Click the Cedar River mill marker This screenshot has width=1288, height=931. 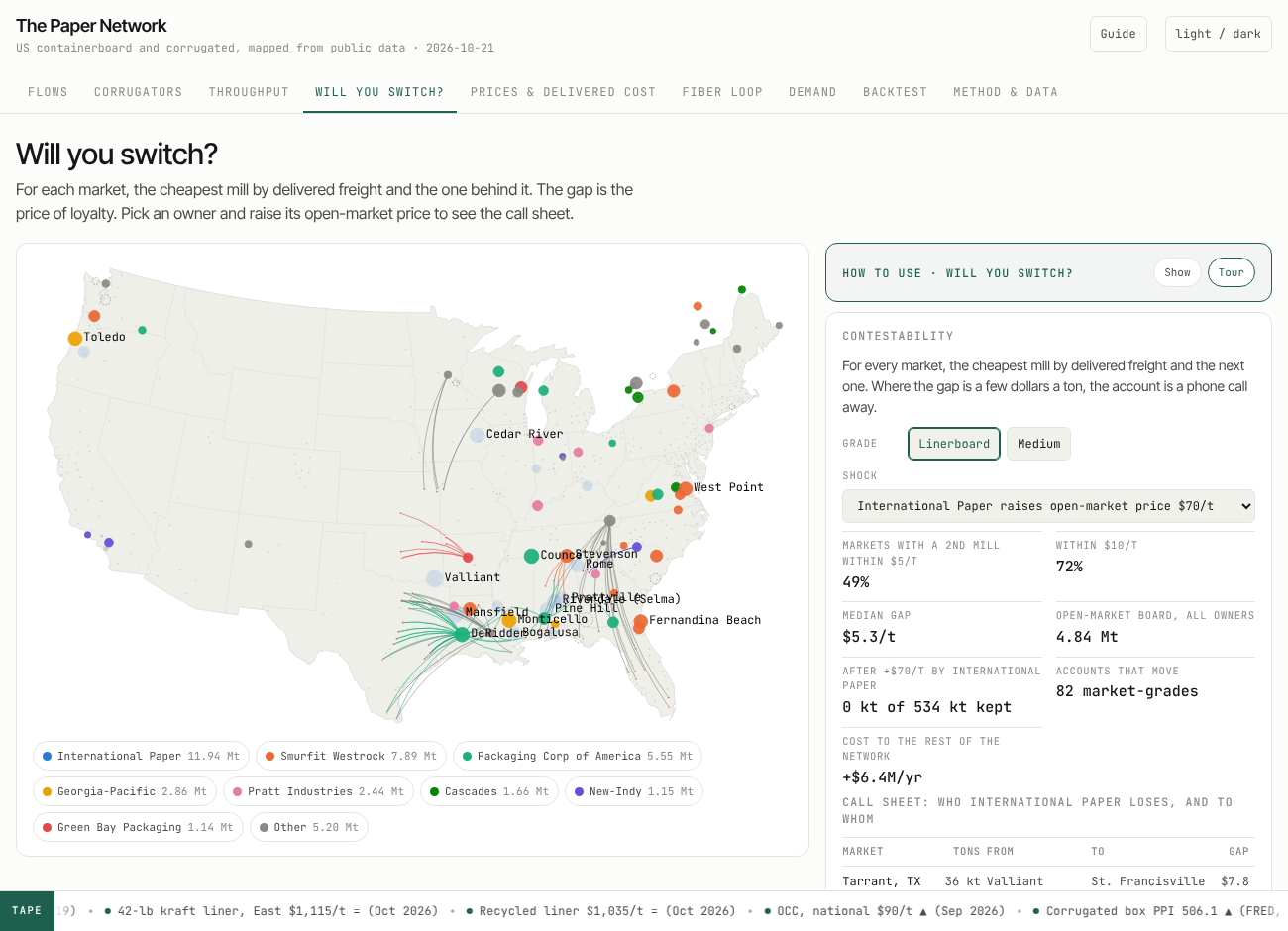(x=478, y=435)
